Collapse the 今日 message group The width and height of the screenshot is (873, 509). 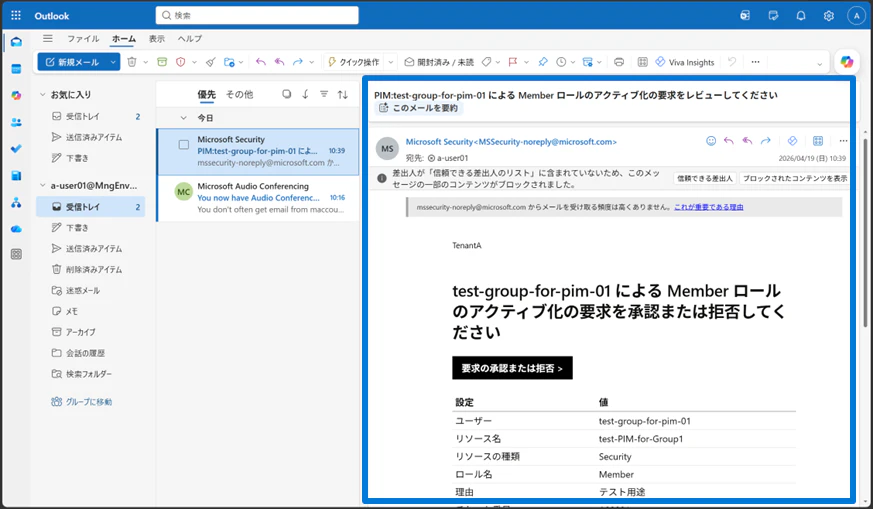(183, 118)
